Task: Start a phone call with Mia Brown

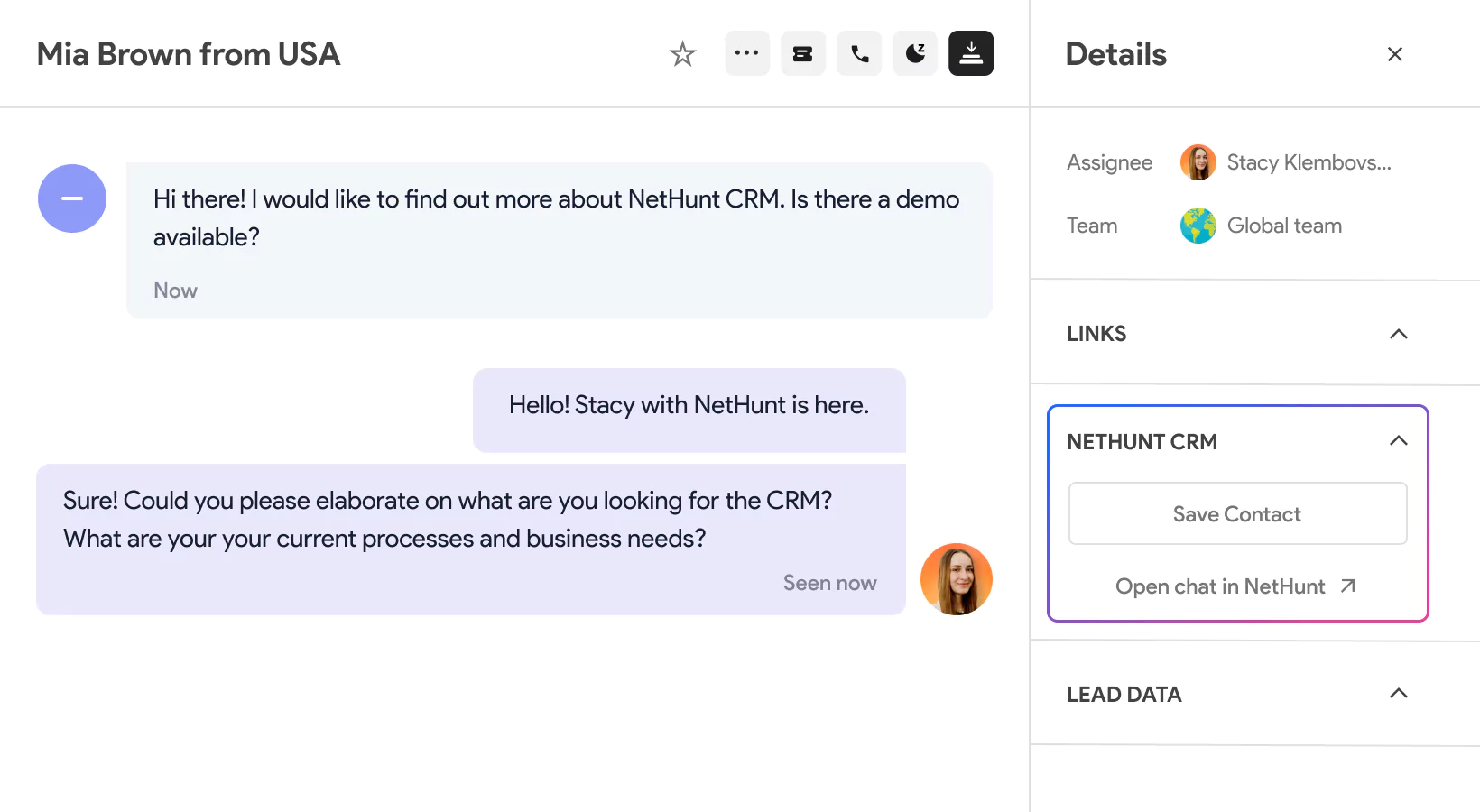Action: point(858,53)
